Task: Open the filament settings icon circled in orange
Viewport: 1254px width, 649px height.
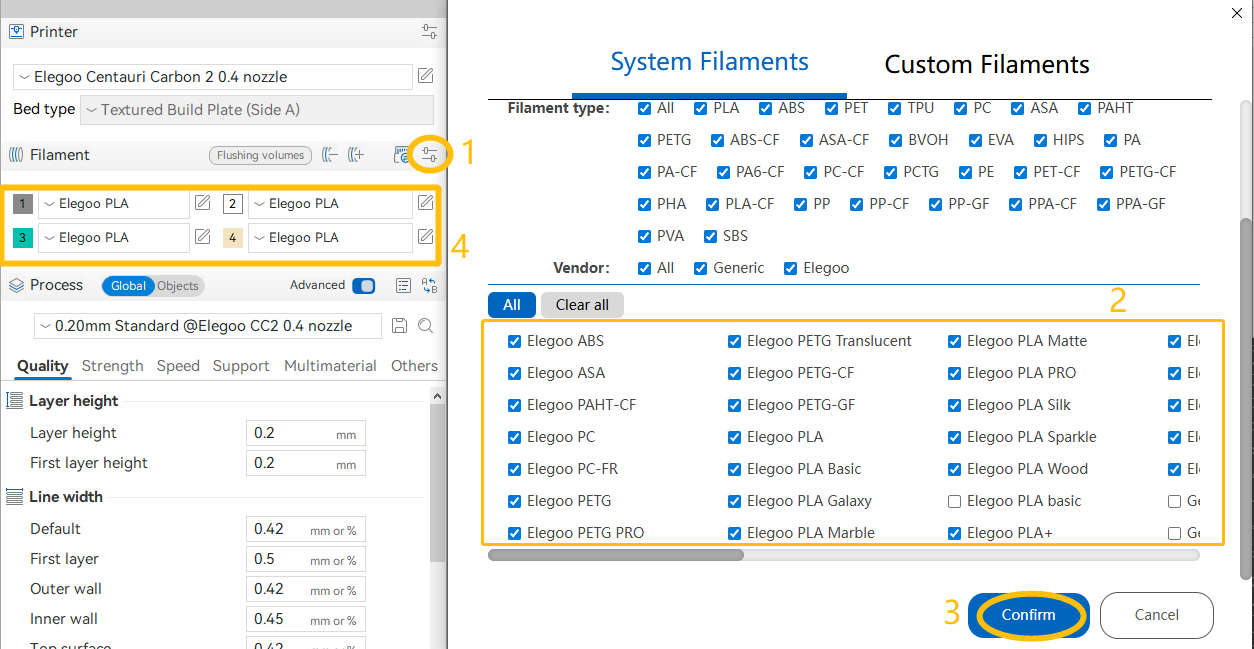Action: (x=430, y=155)
